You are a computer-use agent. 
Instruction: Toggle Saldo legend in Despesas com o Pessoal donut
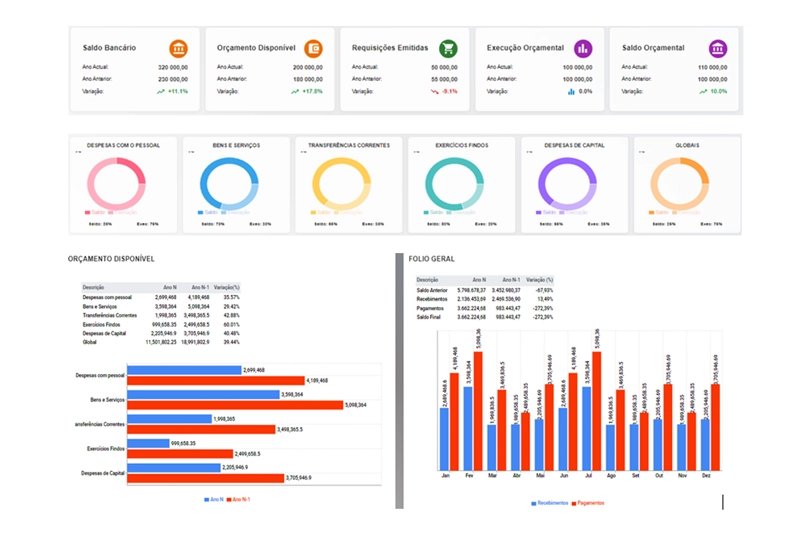pos(95,212)
